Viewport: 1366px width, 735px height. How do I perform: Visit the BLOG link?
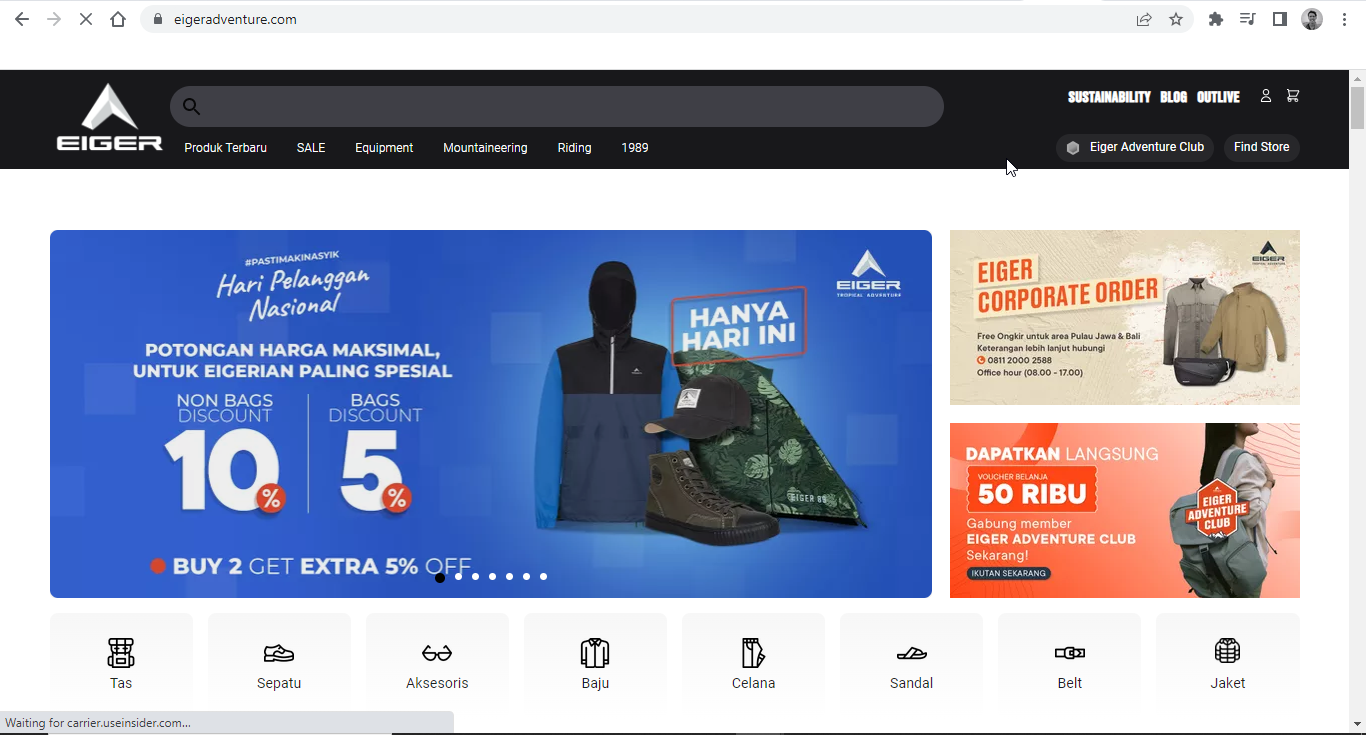click(1174, 97)
